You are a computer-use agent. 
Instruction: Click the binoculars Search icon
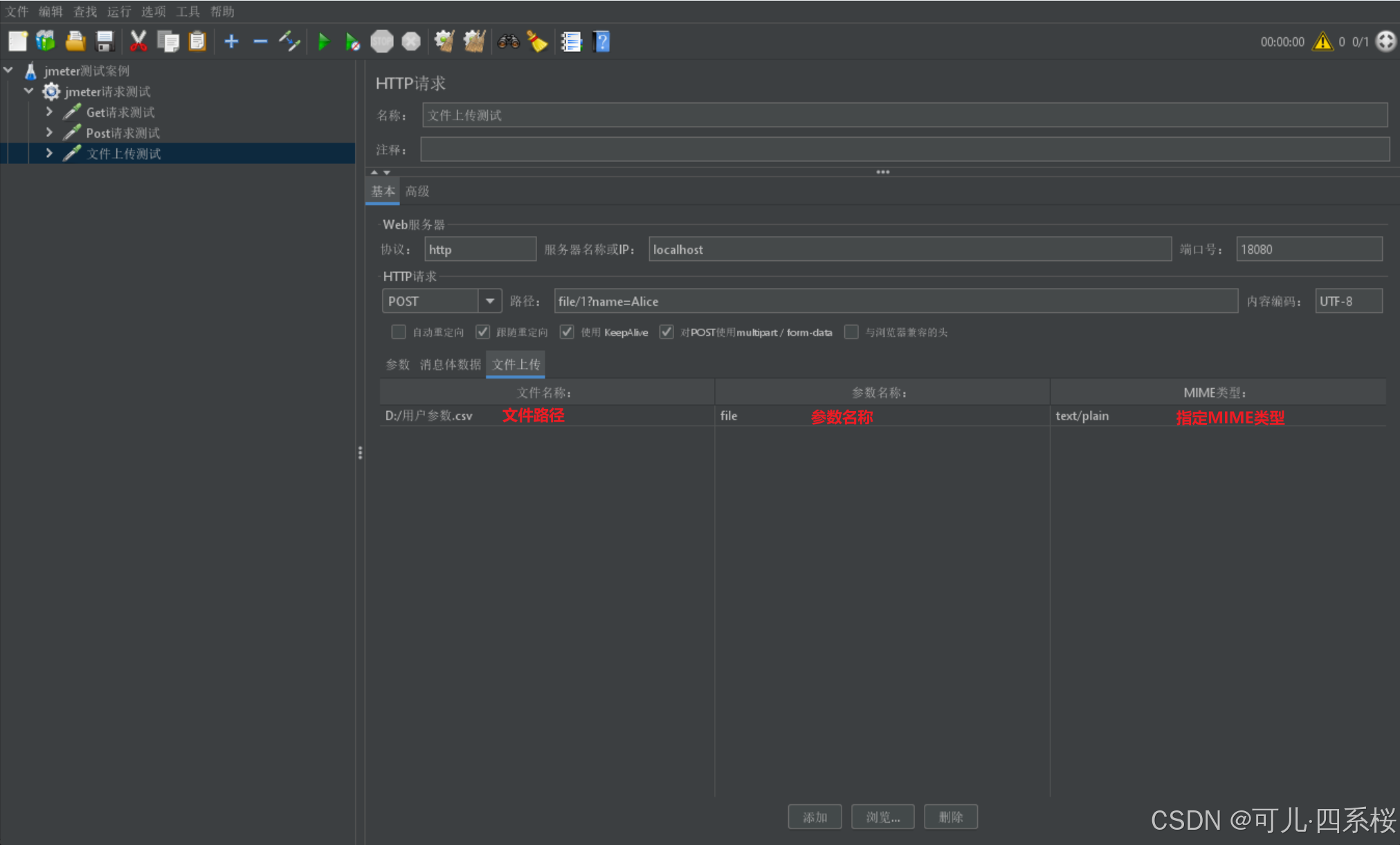(x=508, y=42)
